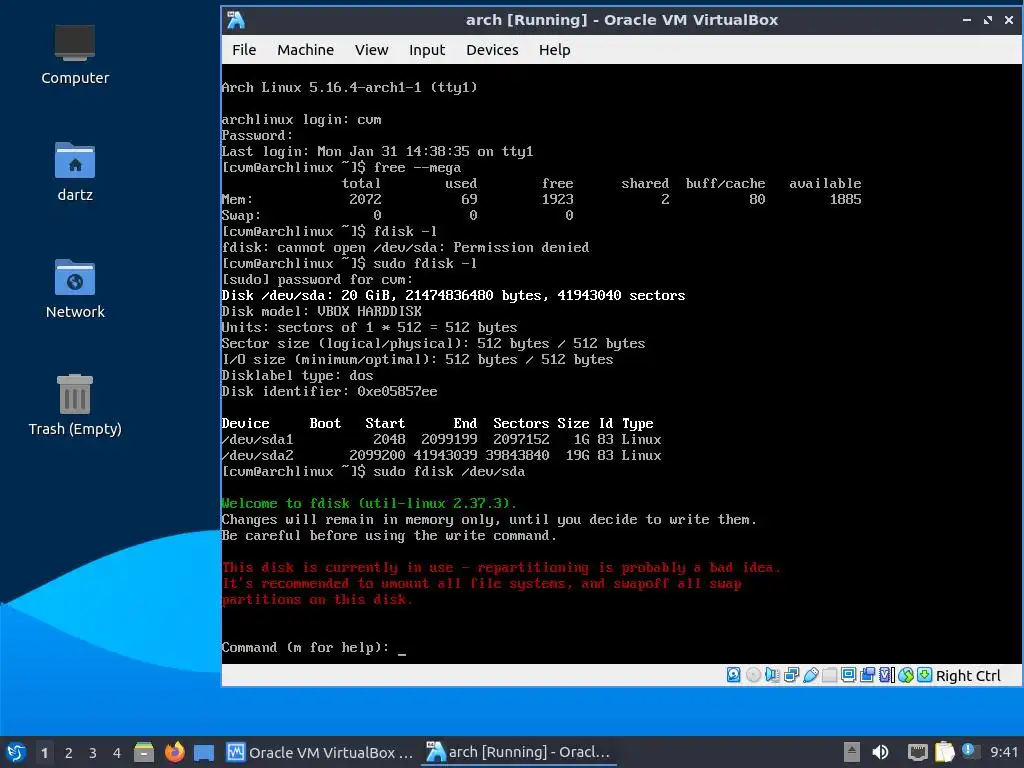Switch to workspace 2
The image size is (1024, 768).
[69, 752]
